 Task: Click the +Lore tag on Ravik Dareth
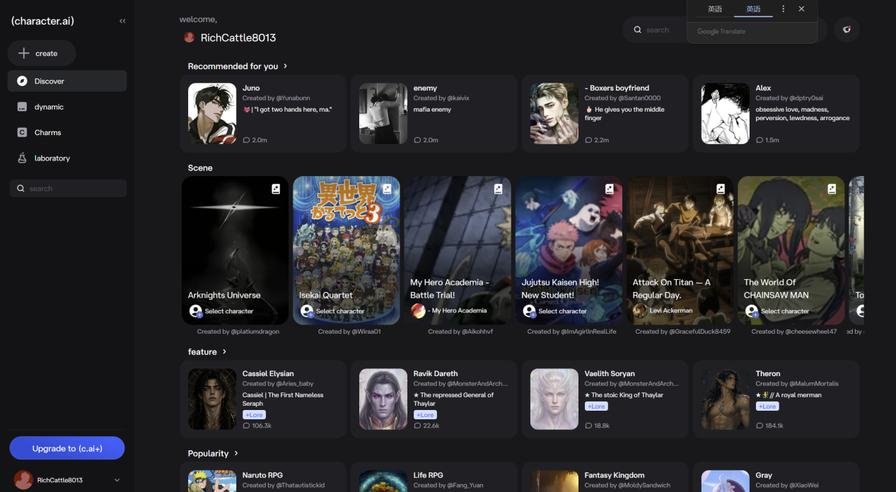pos(425,415)
